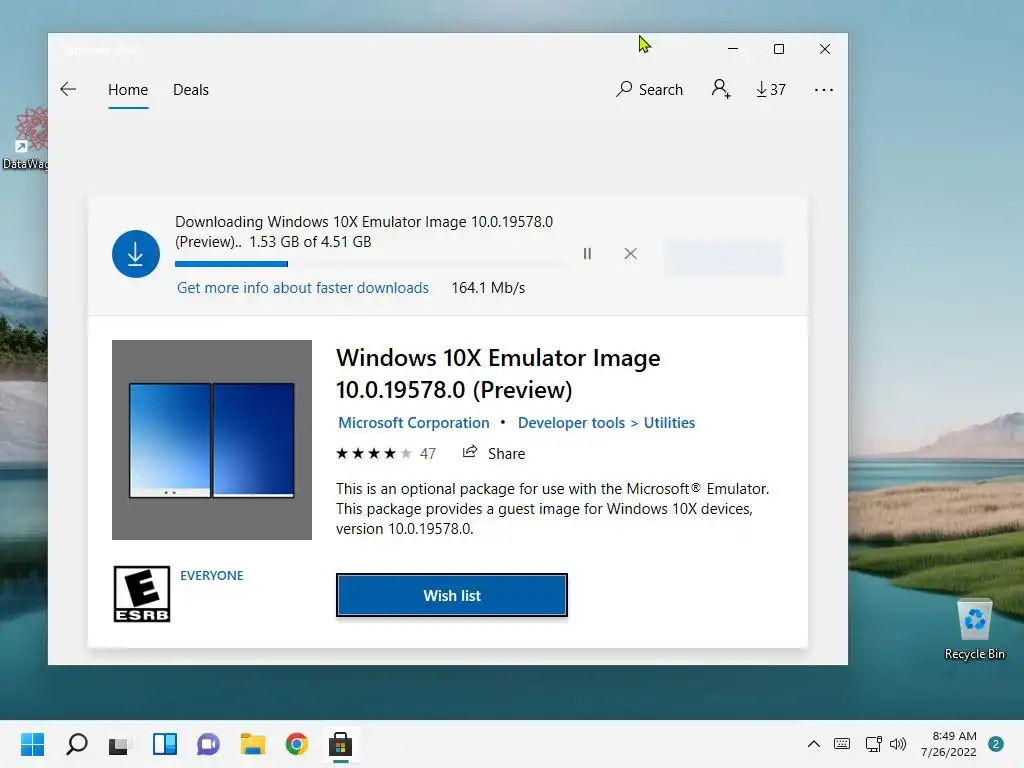Click the network tray icon
Image resolution: width=1024 pixels, height=768 pixels.
click(873, 744)
